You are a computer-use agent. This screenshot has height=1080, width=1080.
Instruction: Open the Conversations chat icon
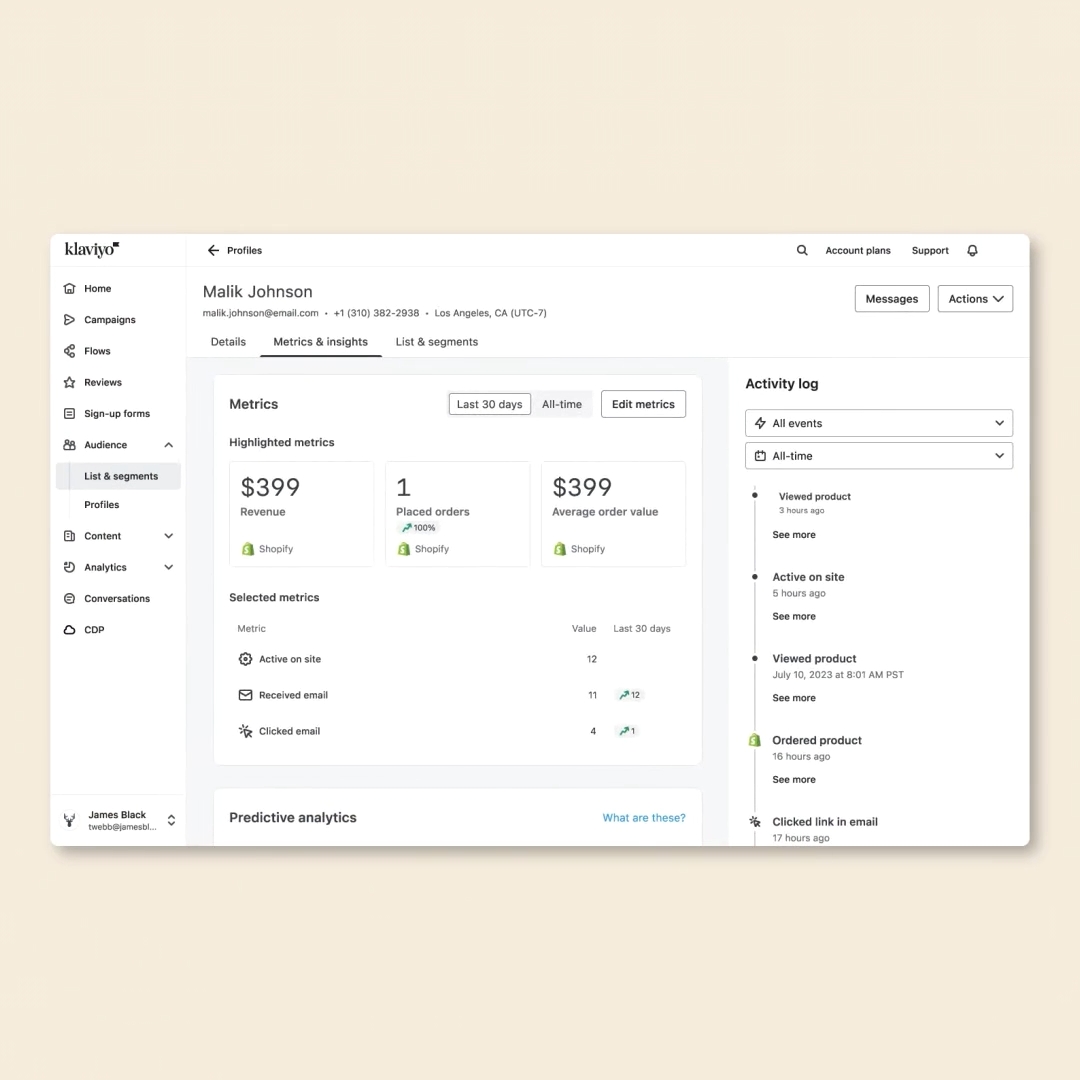point(69,599)
